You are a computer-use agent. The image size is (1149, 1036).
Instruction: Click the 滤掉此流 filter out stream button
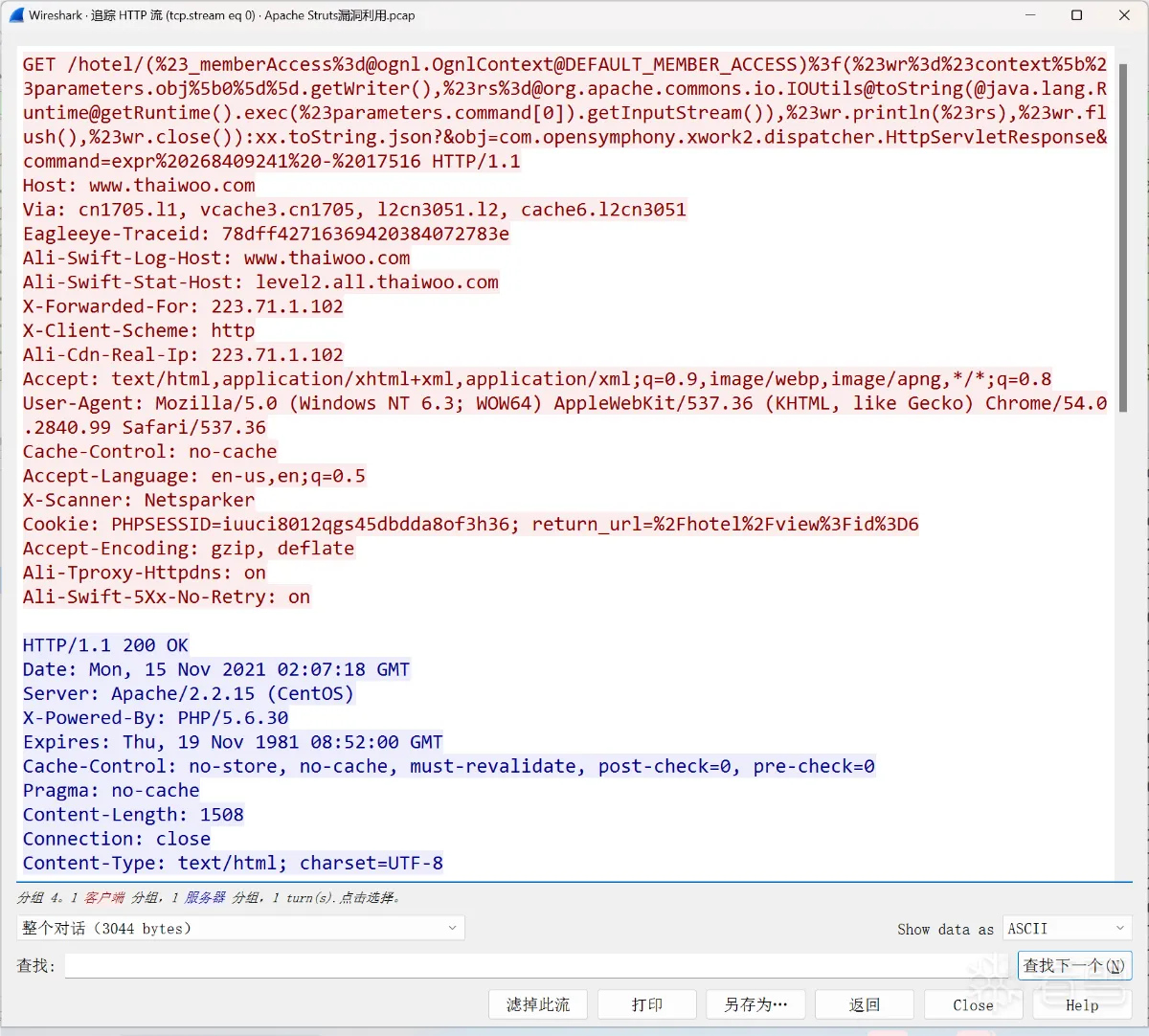[538, 1004]
